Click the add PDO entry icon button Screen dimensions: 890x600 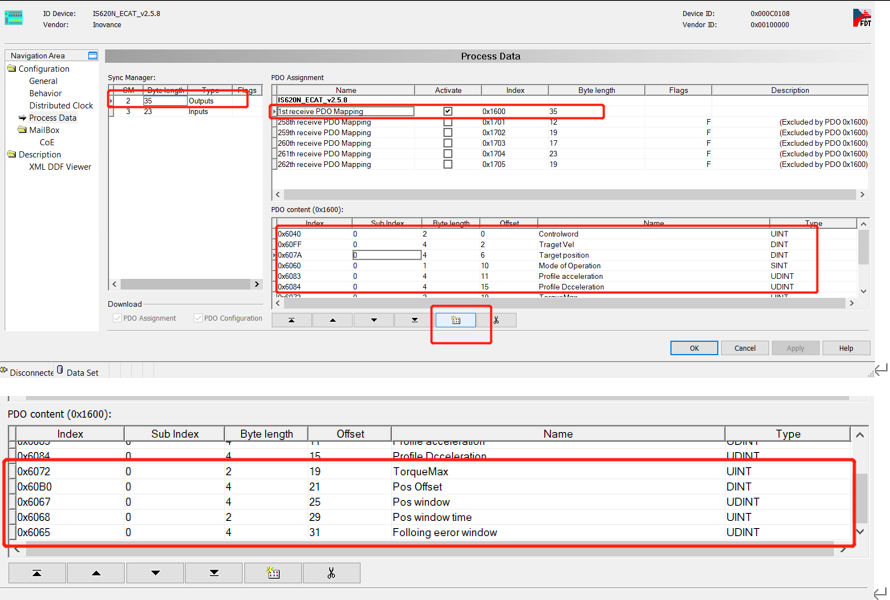click(456, 320)
